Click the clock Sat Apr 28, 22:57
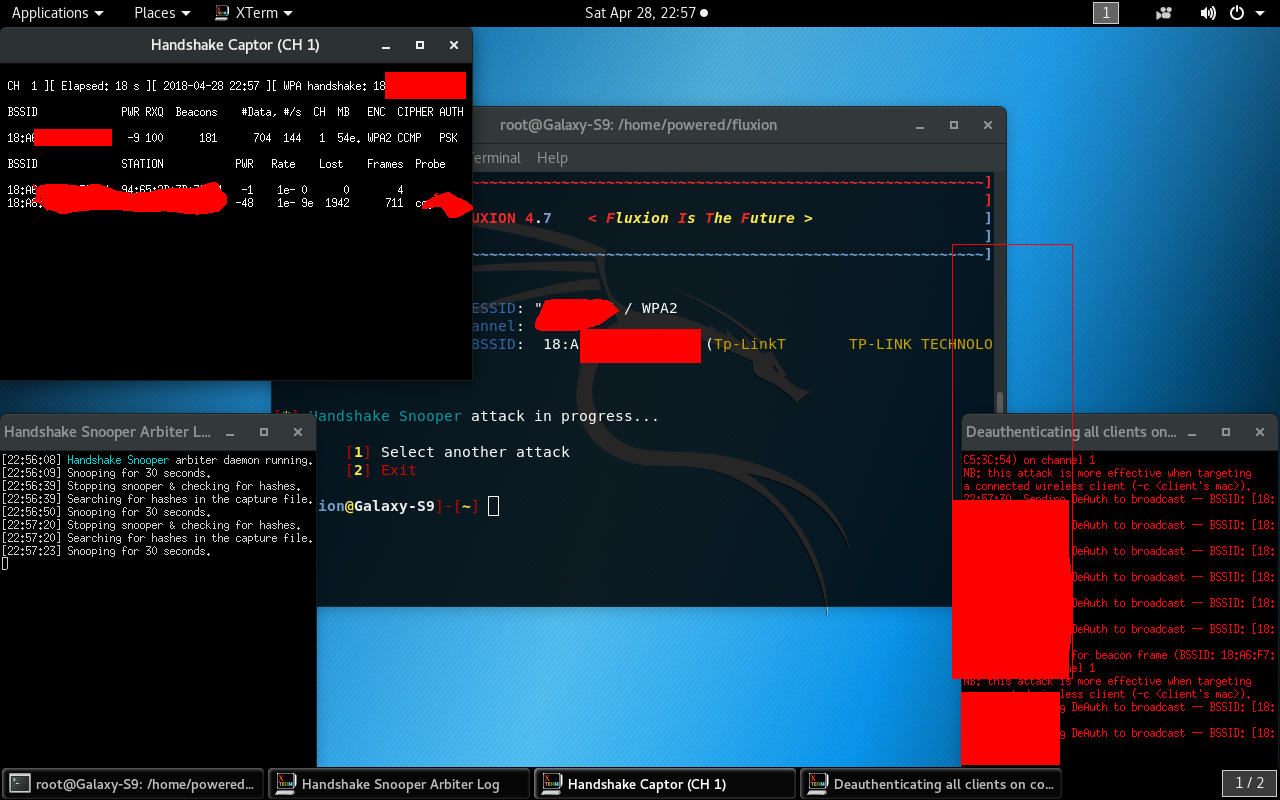This screenshot has height=800, width=1280. coord(646,13)
